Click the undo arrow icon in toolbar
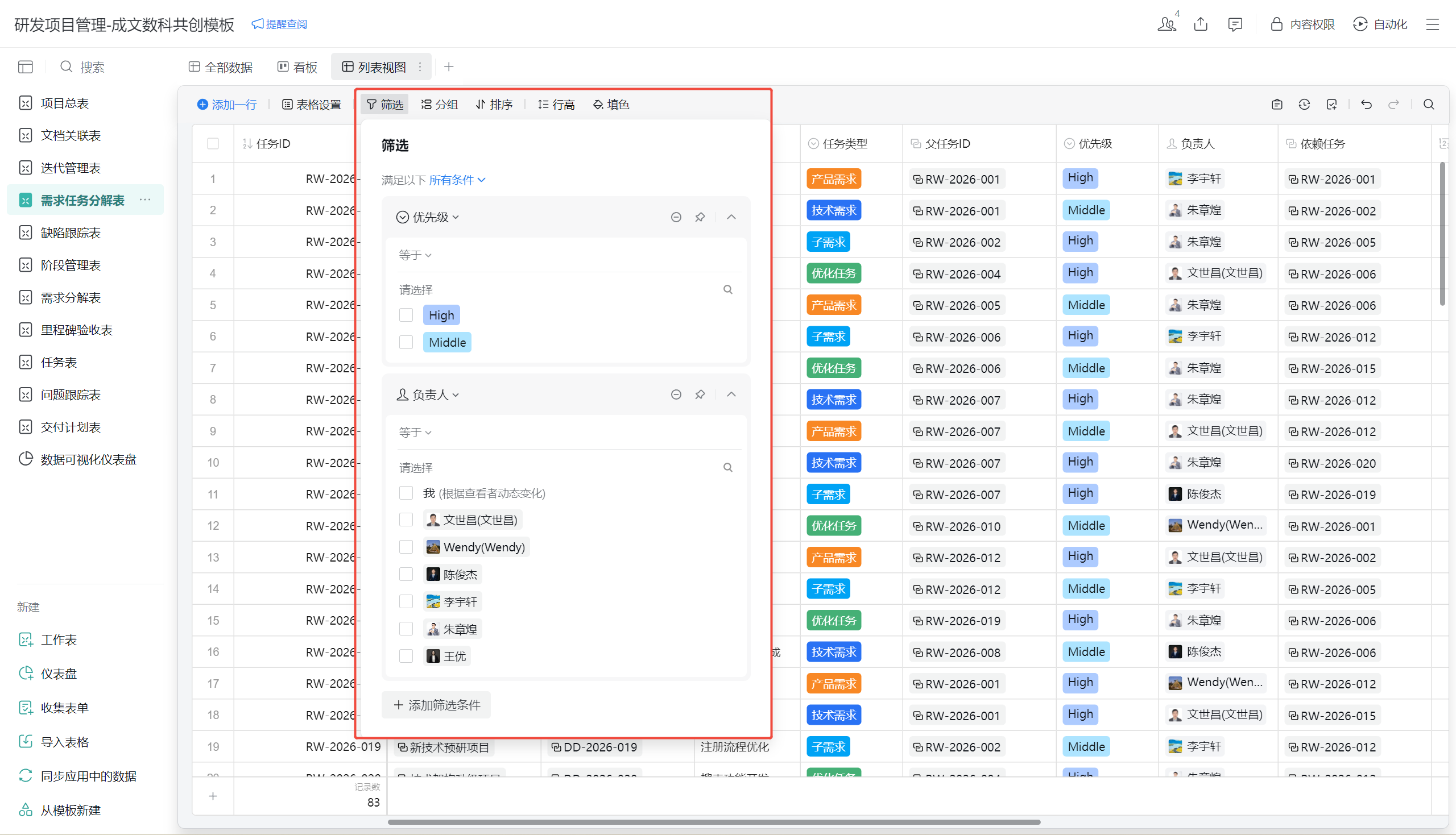Image resolution: width=1456 pixels, height=835 pixels. 1366,105
